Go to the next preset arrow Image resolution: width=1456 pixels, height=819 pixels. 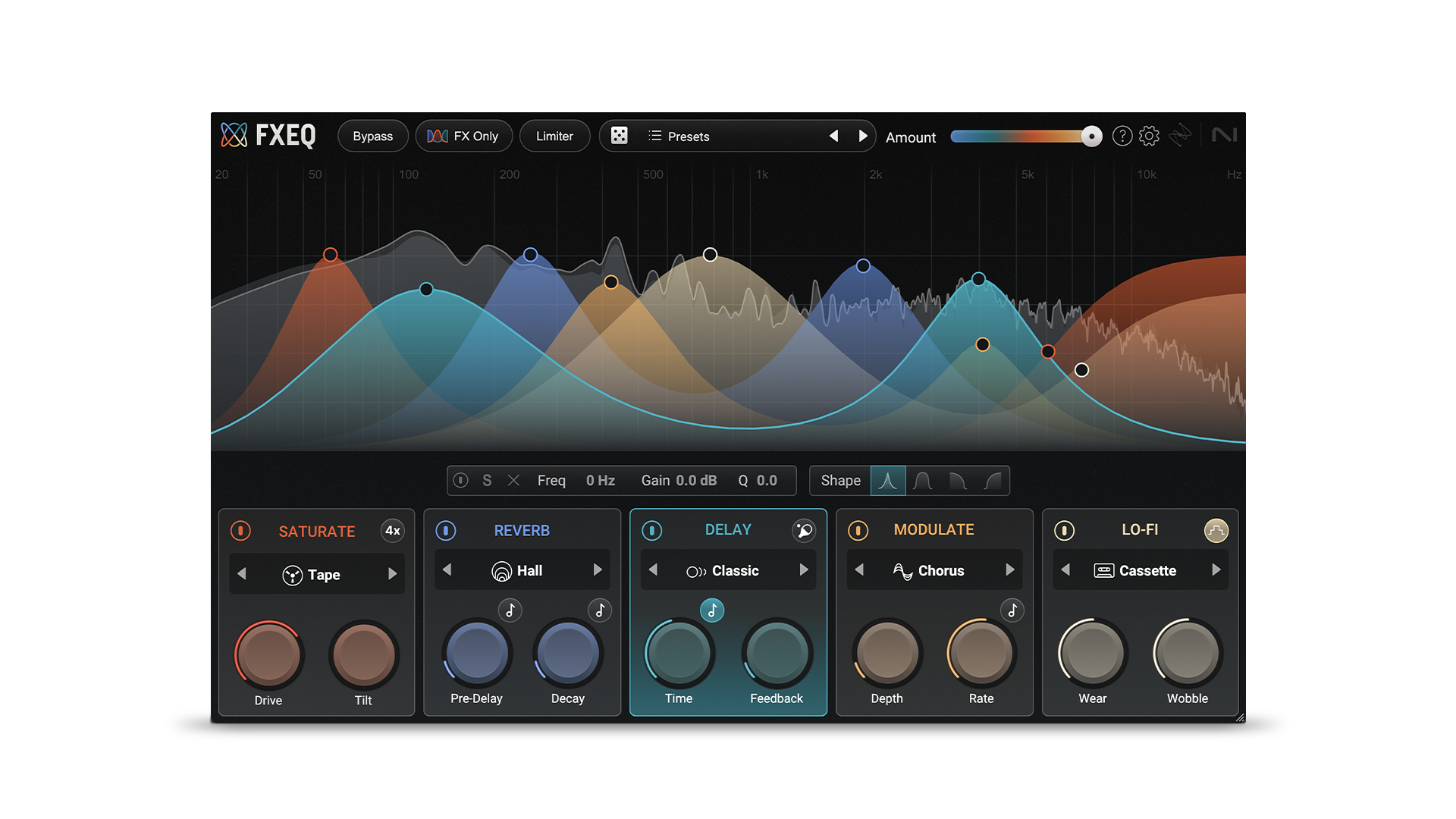point(862,136)
